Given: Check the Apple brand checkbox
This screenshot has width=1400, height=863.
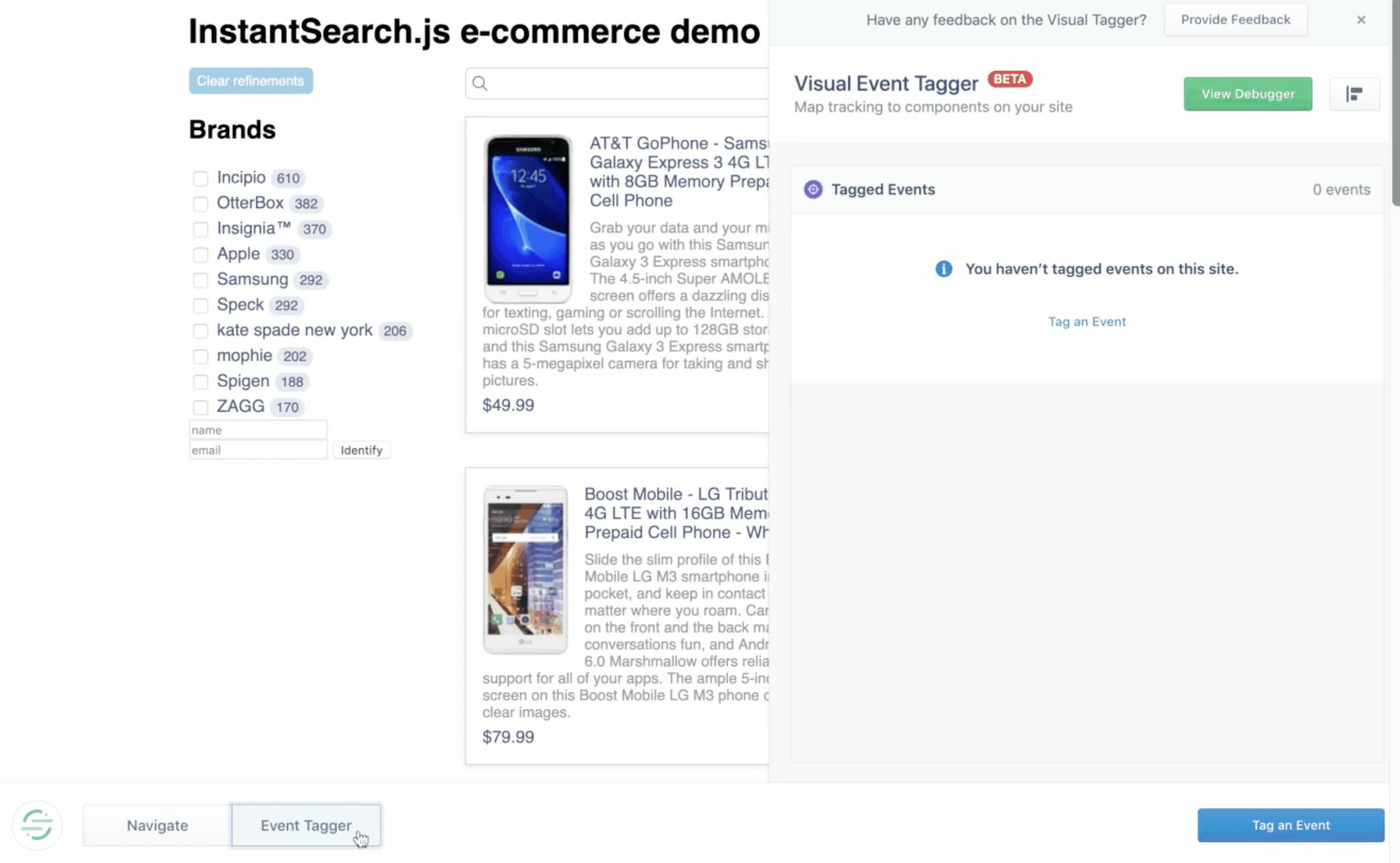Looking at the screenshot, I should [200, 255].
